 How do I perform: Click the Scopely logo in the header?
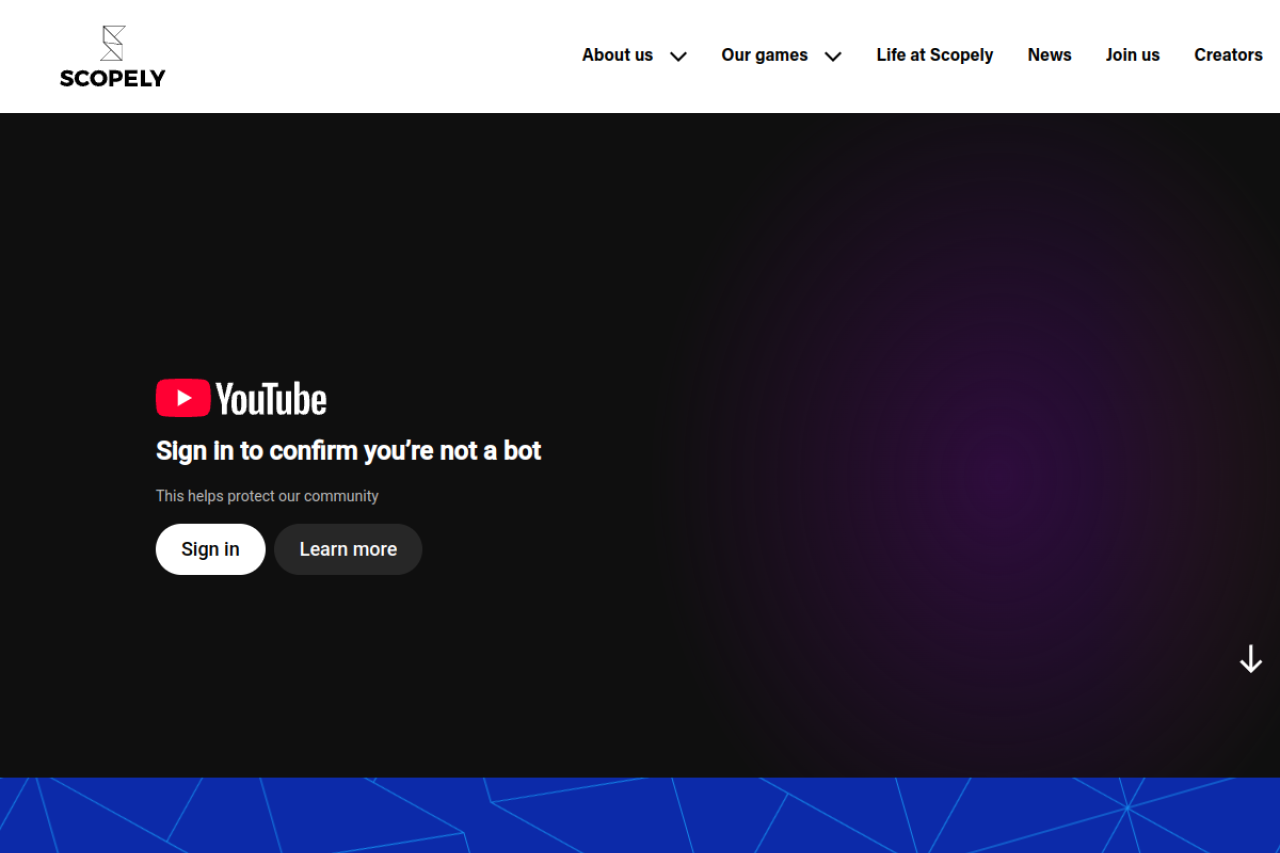[x=112, y=56]
